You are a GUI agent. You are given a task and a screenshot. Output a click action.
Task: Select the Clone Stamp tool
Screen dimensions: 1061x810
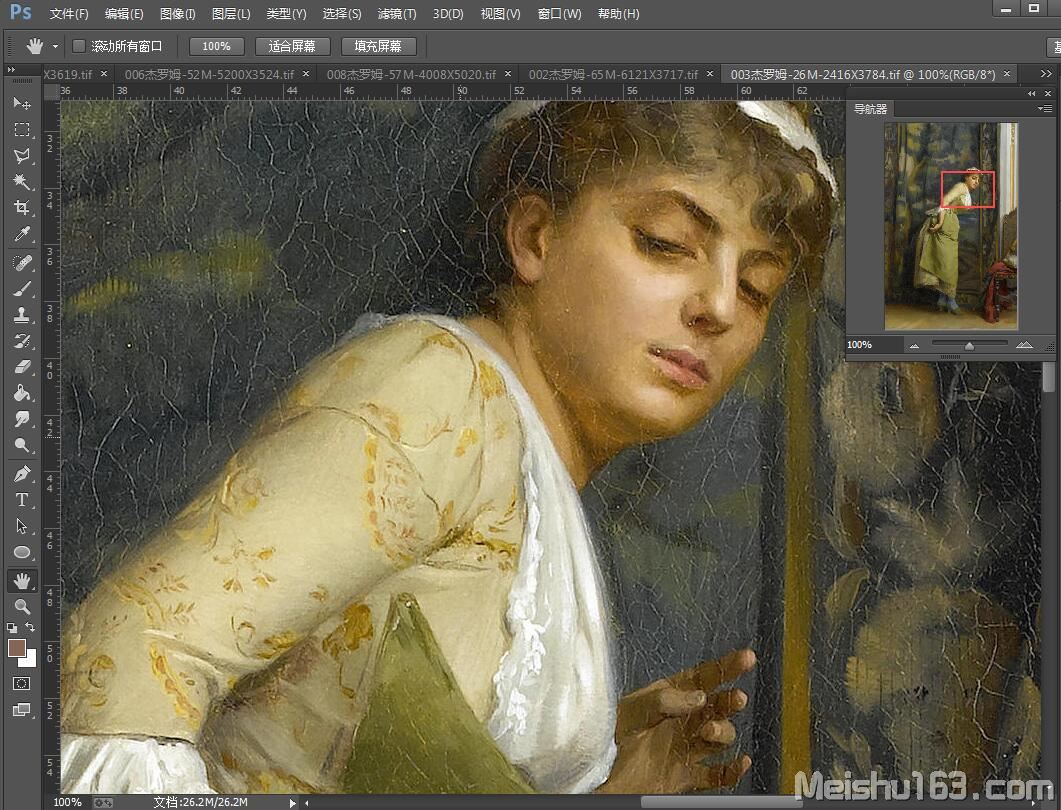[x=22, y=315]
